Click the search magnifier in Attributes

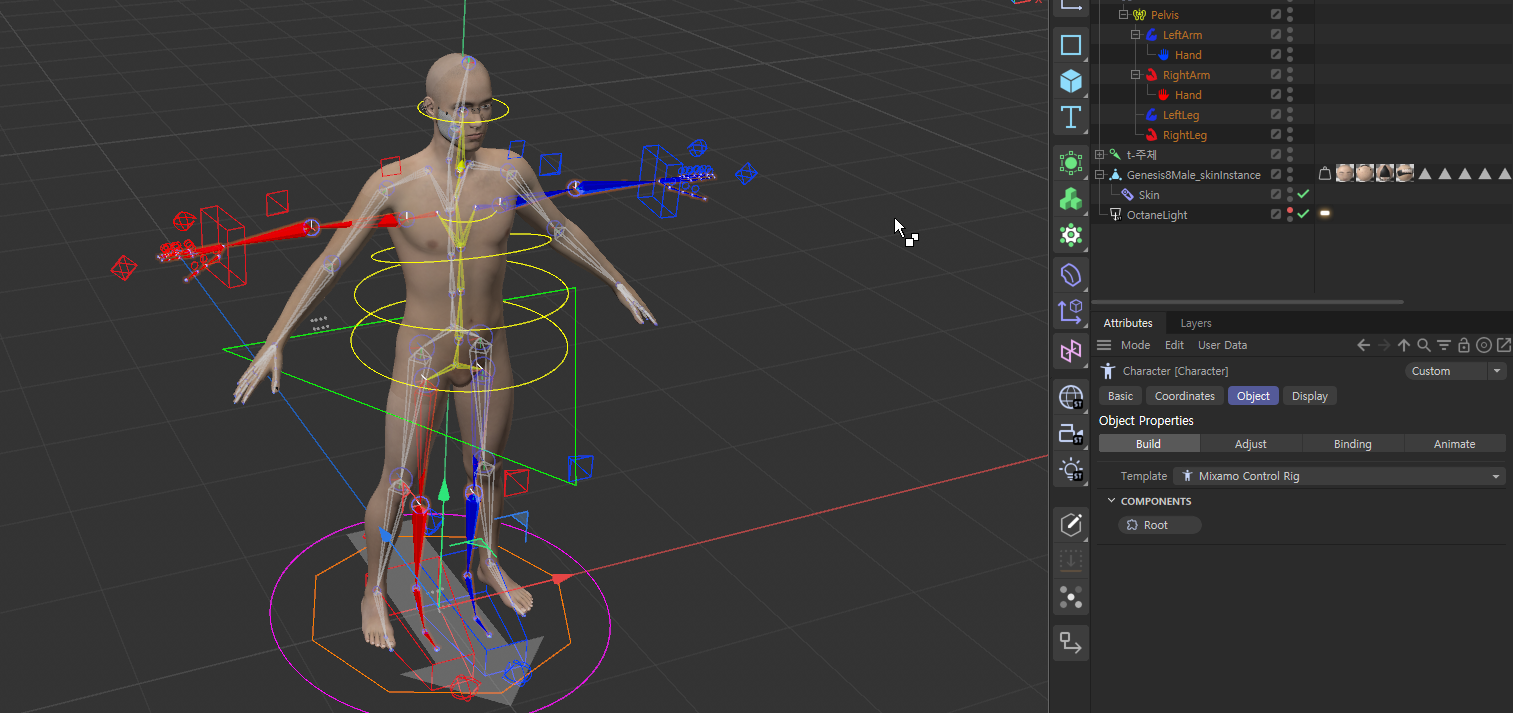[x=1424, y=345]
